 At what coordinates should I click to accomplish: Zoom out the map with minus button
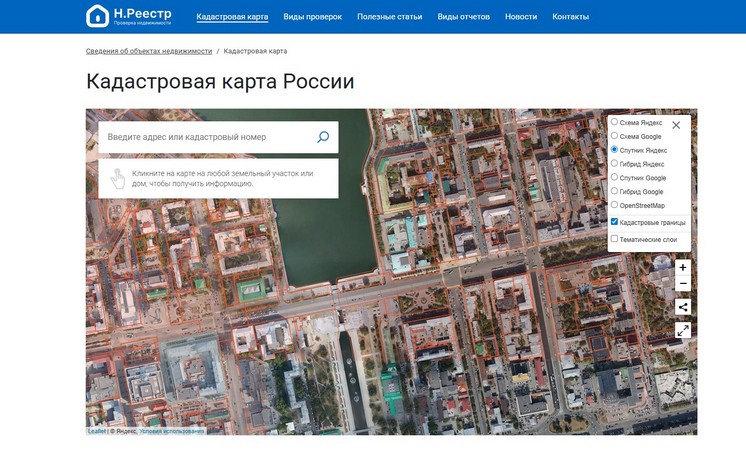682,284
